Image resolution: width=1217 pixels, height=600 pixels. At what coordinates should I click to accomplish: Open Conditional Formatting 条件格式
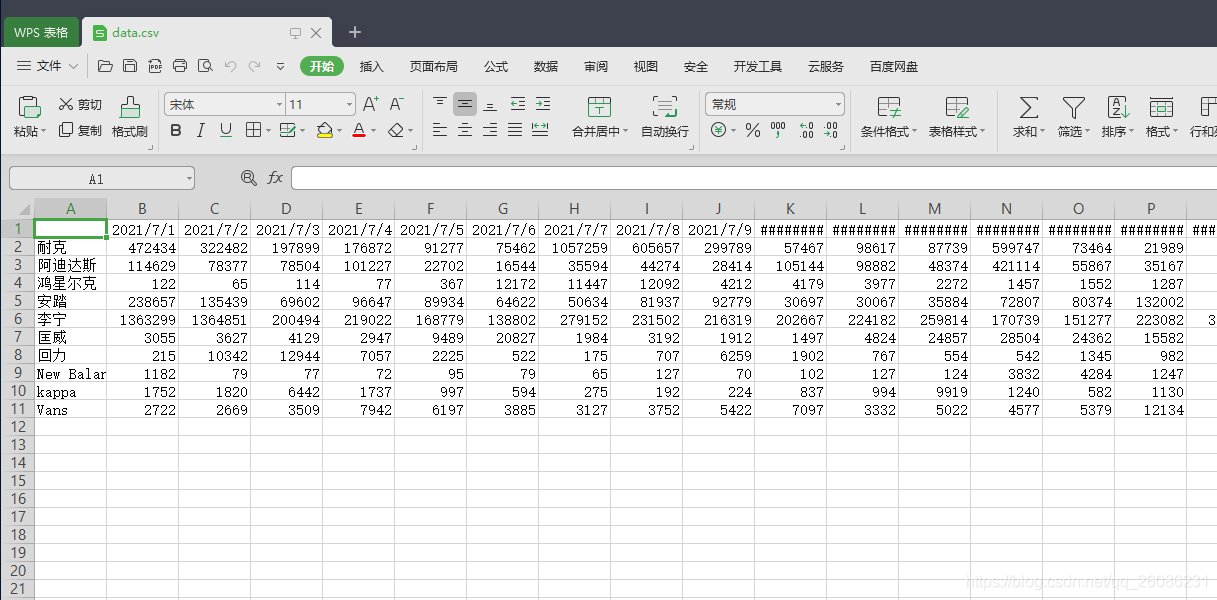click(888, 117)
